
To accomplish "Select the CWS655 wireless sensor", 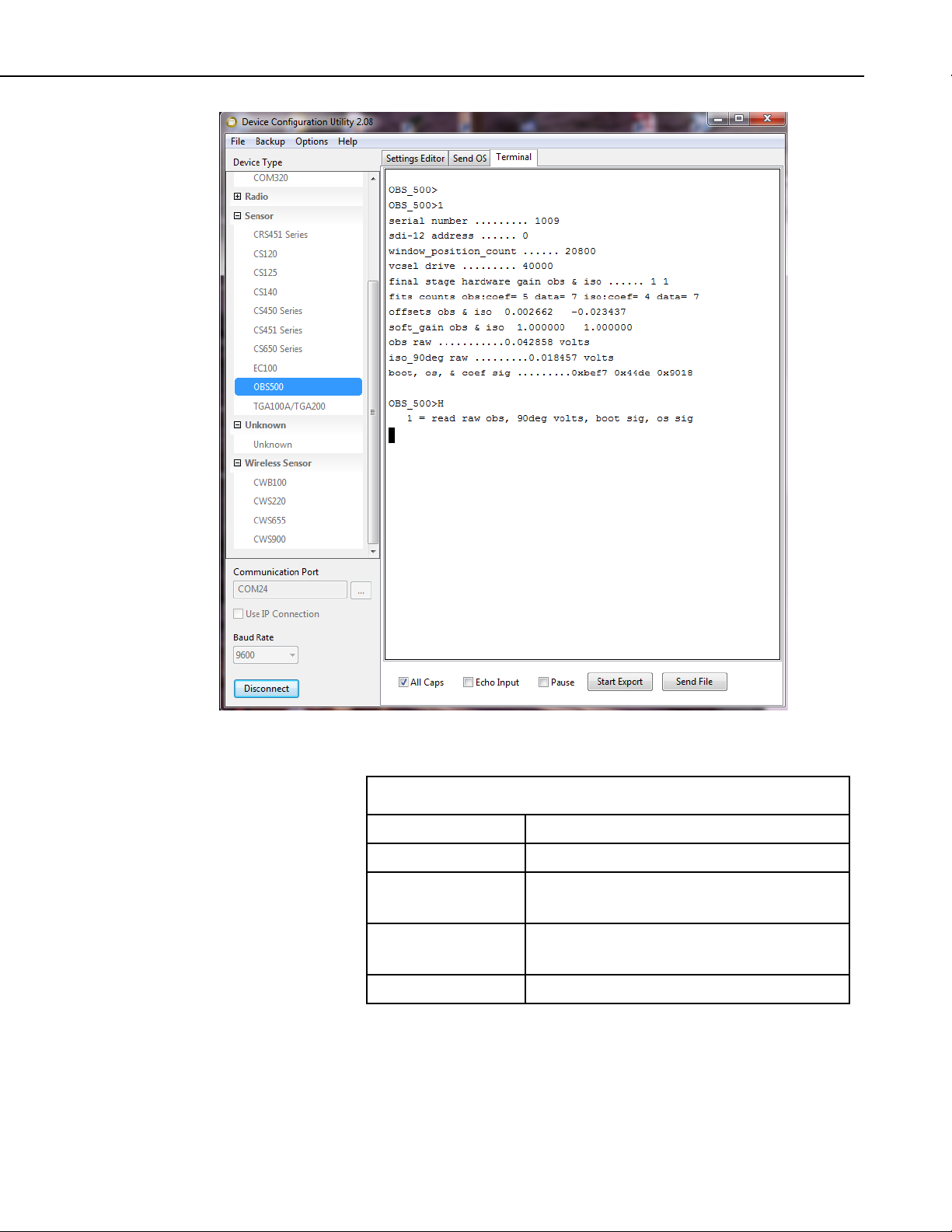I will [270, 521].
